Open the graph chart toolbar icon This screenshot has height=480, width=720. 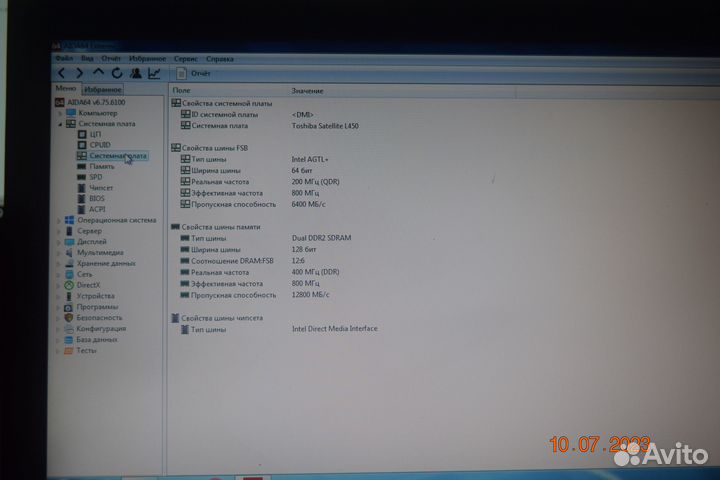pos(154,73)
